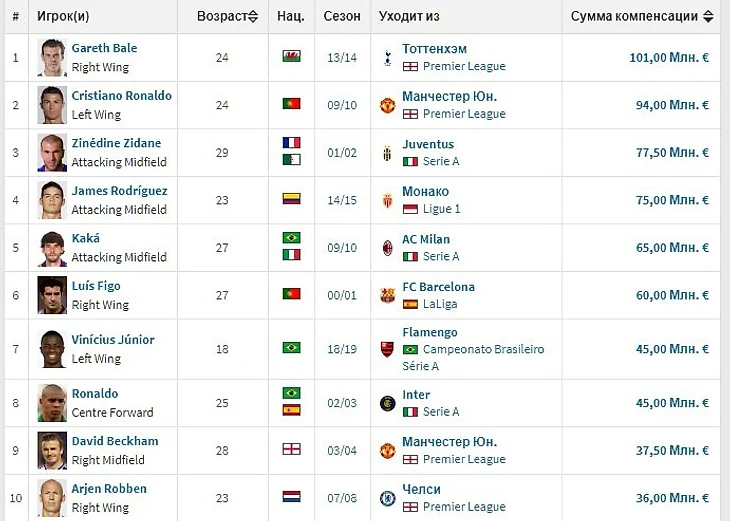Viewport: 730px width, 521px height.
Task: Click the Inter club crest icon
Action: tap(387, 403)
